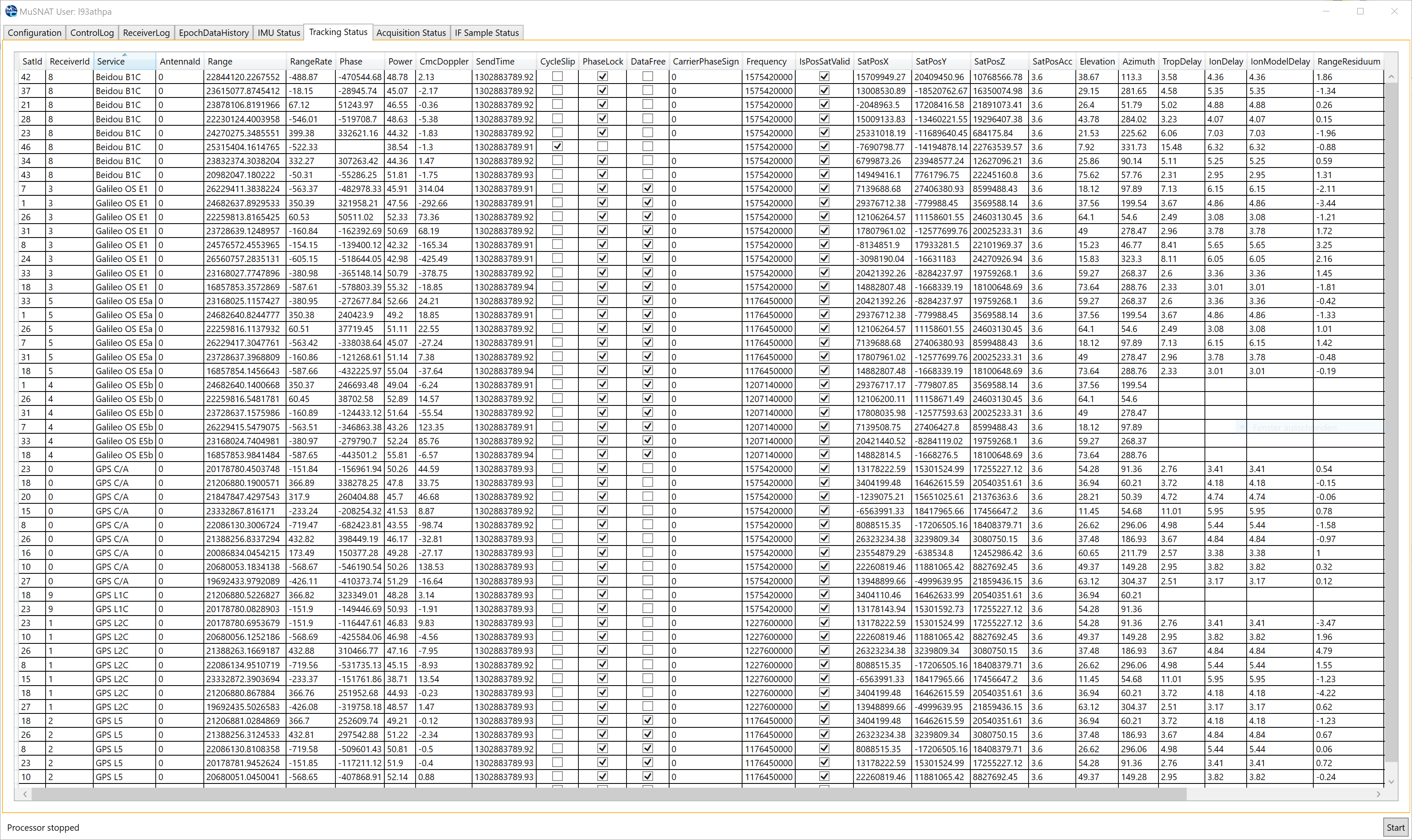Sort by the Phase column header
This screenshot has height=840, width=1412.
(360, 61)
